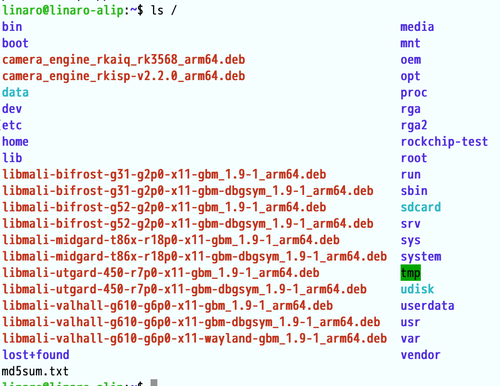Select the md5sum.txt file name
The image size is (500, 386).
(35, 371)
